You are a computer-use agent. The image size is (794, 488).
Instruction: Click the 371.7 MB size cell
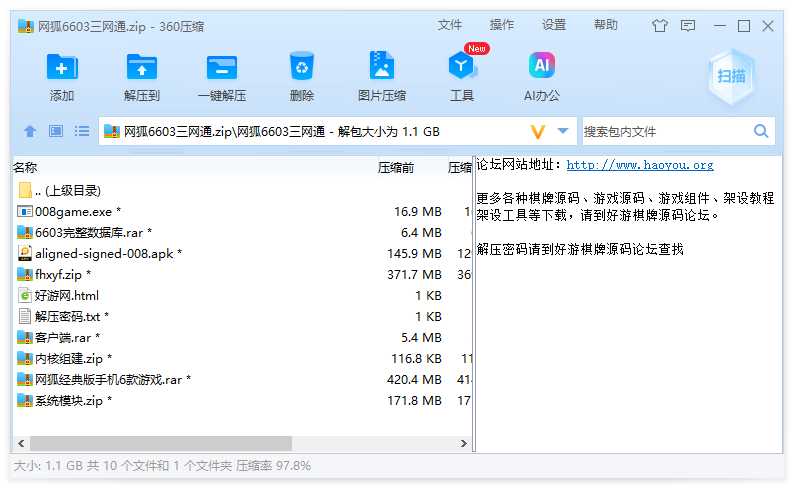[414, 274]
